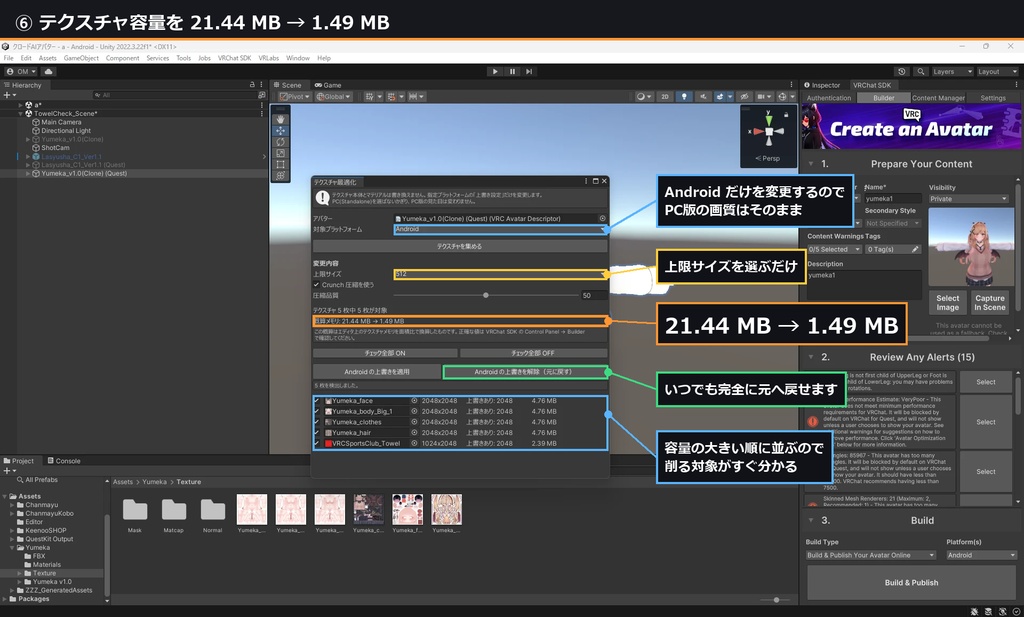Click Android の上書きを適用 button
The image size is (1024, 617).
(x=377, y=372)
